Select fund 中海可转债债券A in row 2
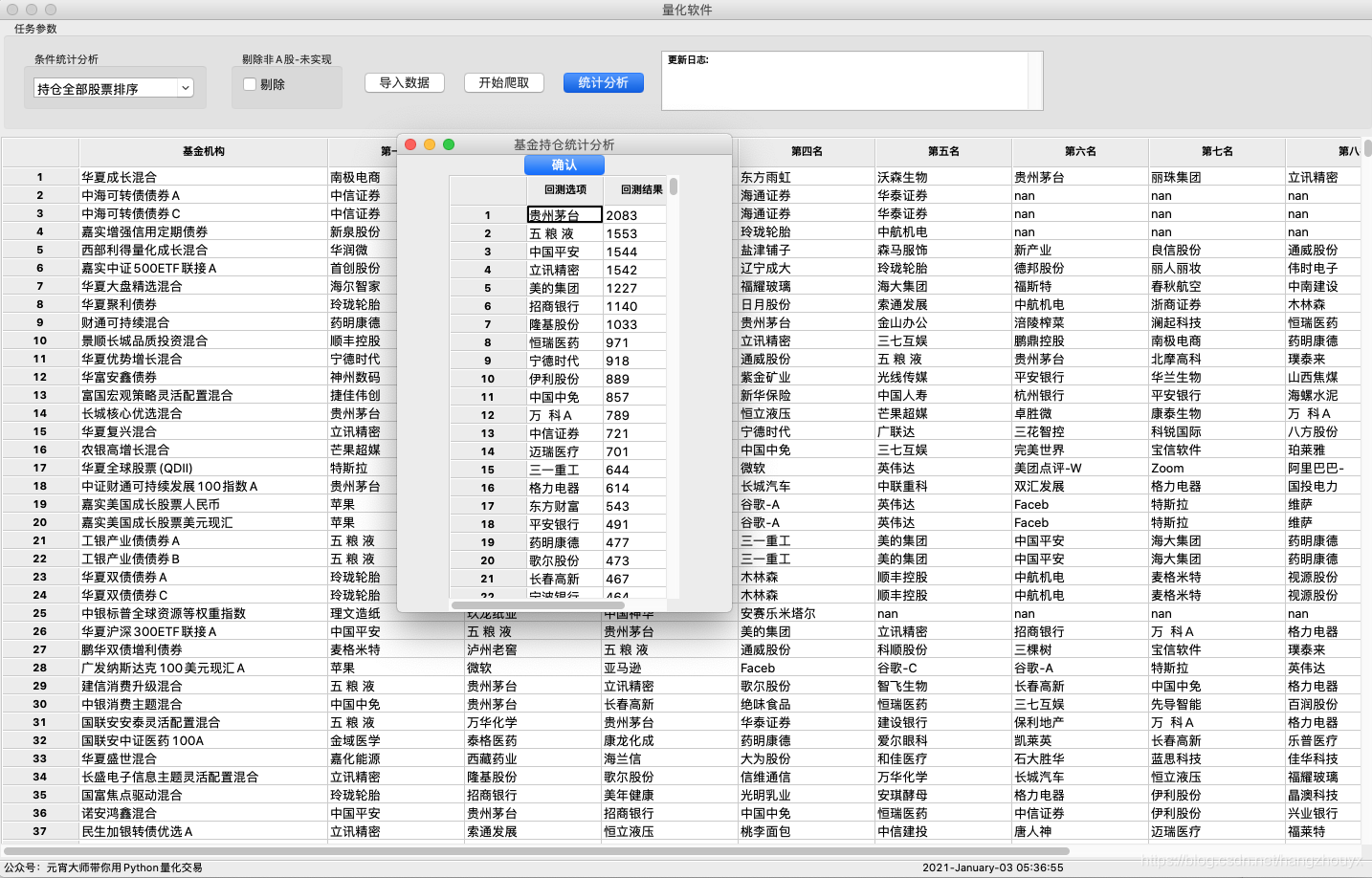The height and width of the screenshot is (878, 1372). 203,195
